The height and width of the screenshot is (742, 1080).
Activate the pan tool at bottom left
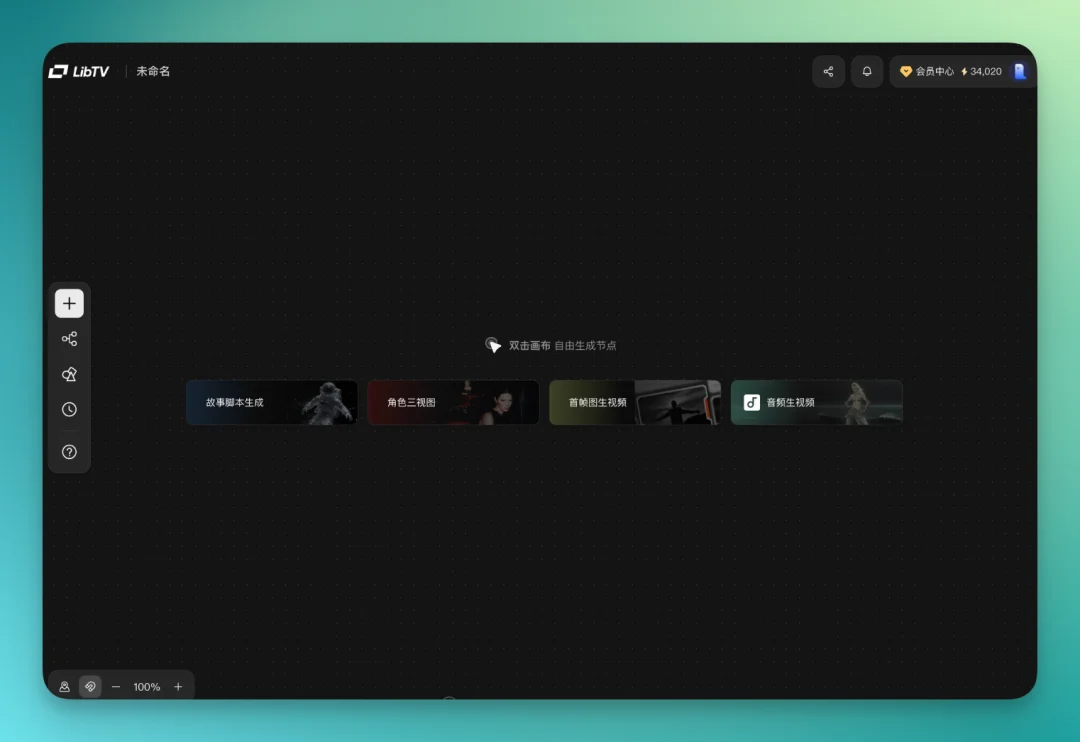pyautogui.click(x=90, y=686)
